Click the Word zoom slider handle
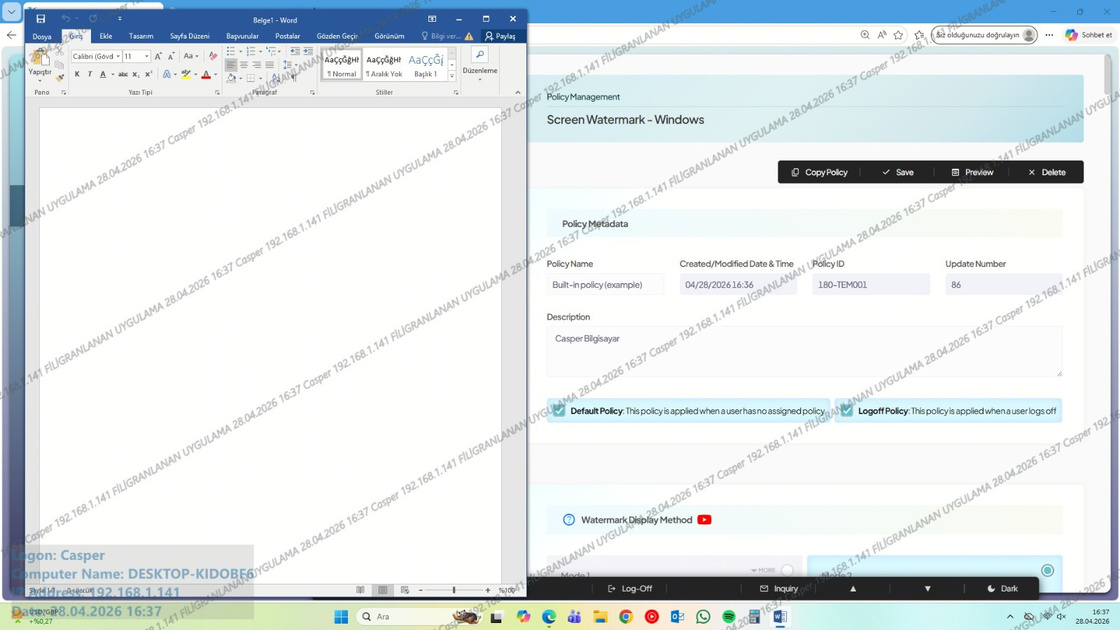 point(454,590)
